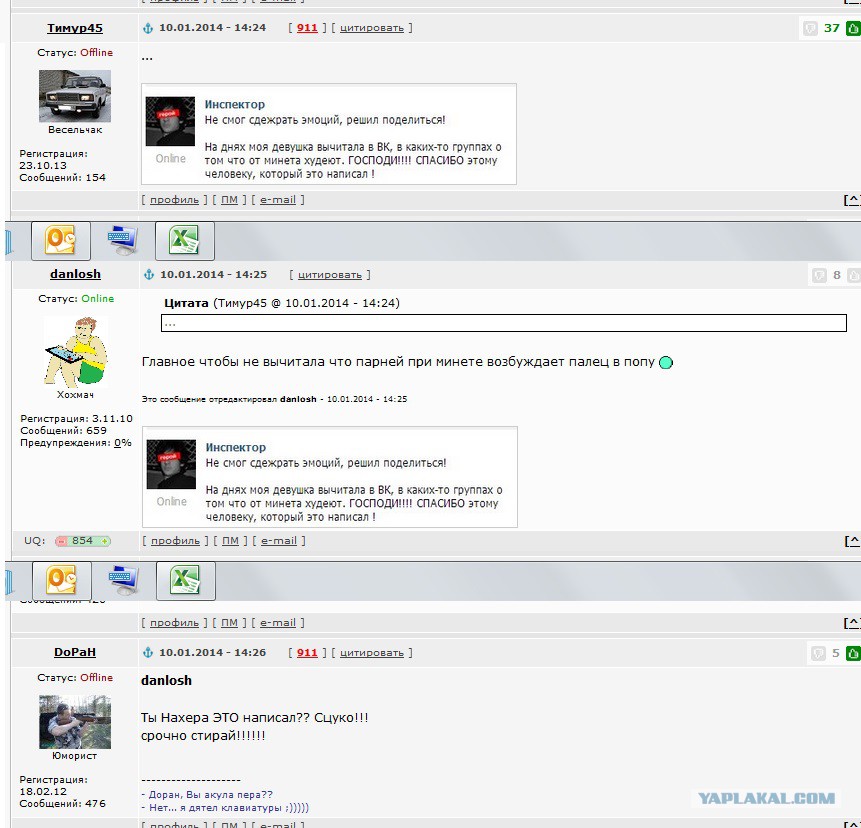
Task: Open DoPaH username link
Action: (x=75, y=652)
